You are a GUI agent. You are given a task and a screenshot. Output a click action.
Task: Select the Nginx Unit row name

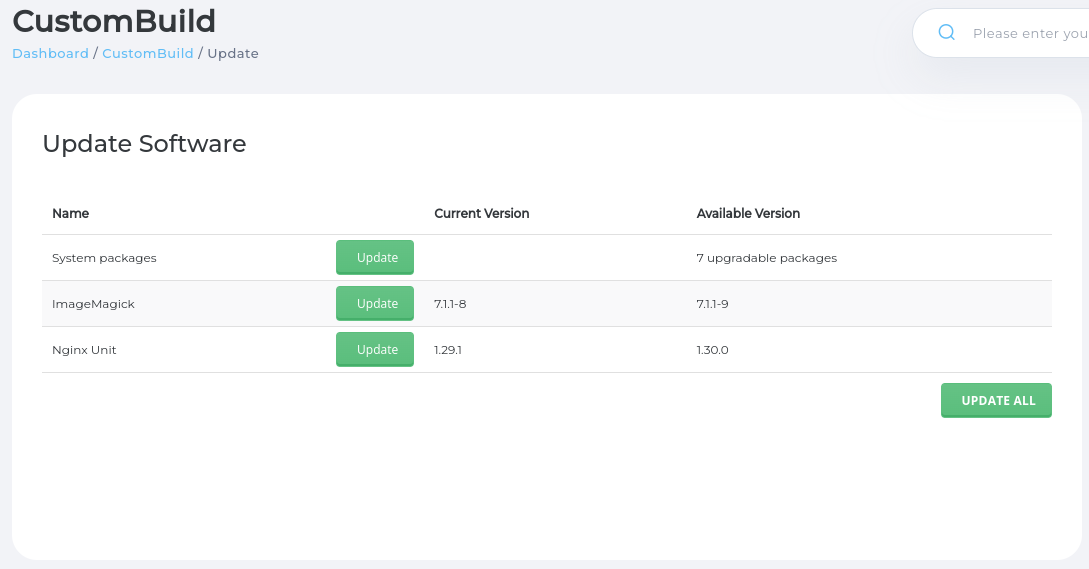point(84,350)
